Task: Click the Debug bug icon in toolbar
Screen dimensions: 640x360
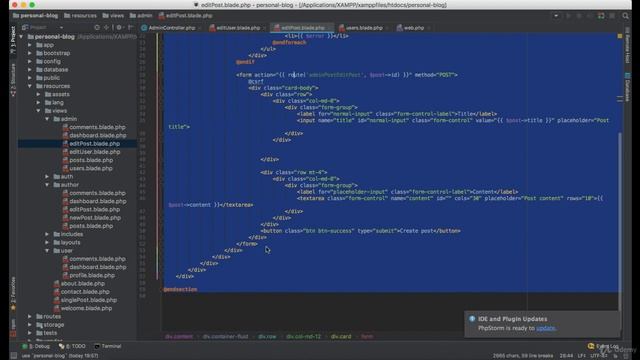Action: pos(579,16)
